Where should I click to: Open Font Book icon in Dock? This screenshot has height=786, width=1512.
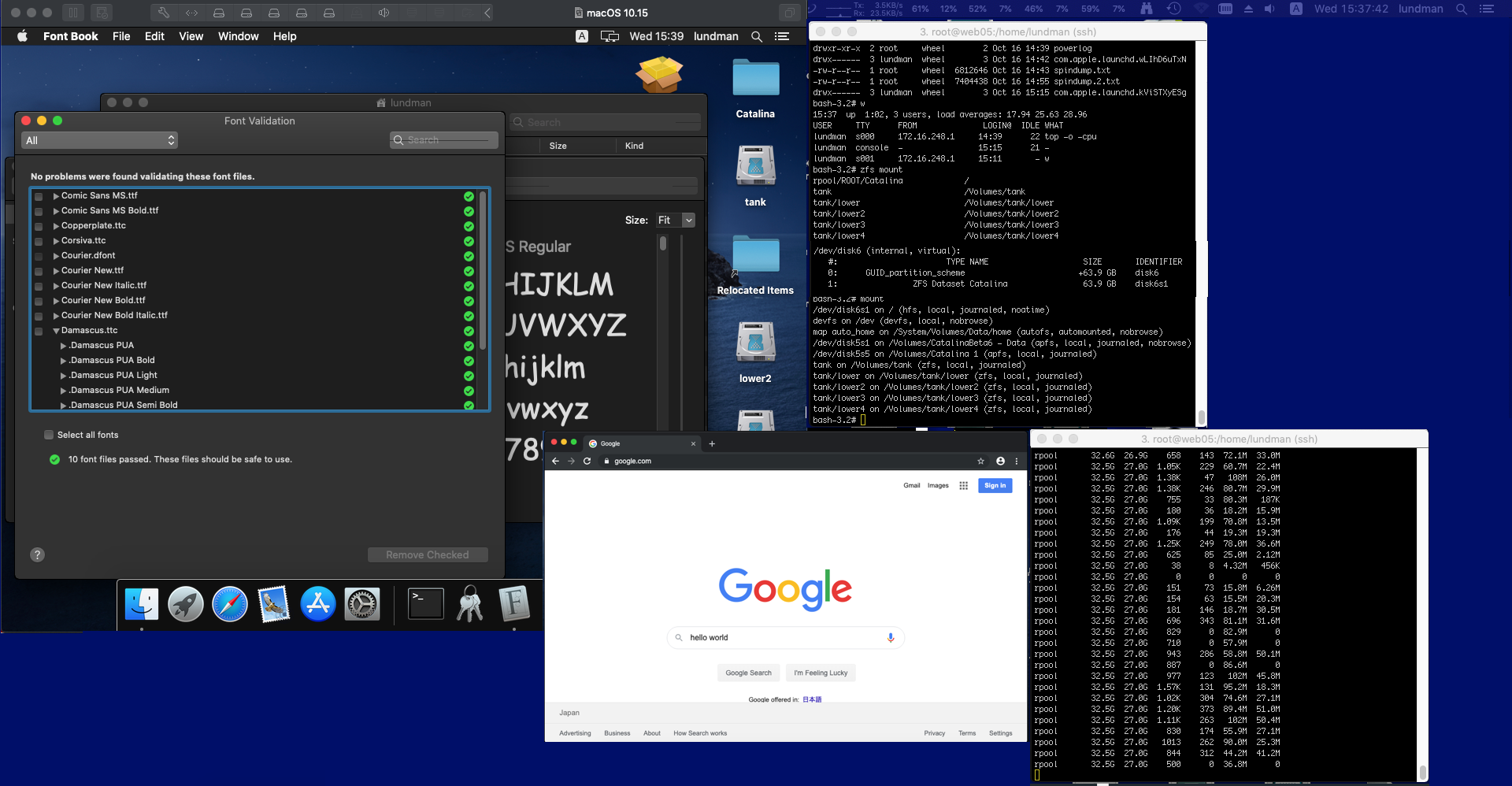(514, 604)
